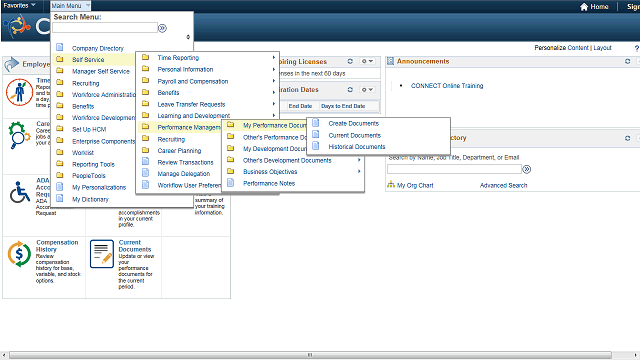
Task: Refresh the Company Directory pagelet
Action: 627,138
